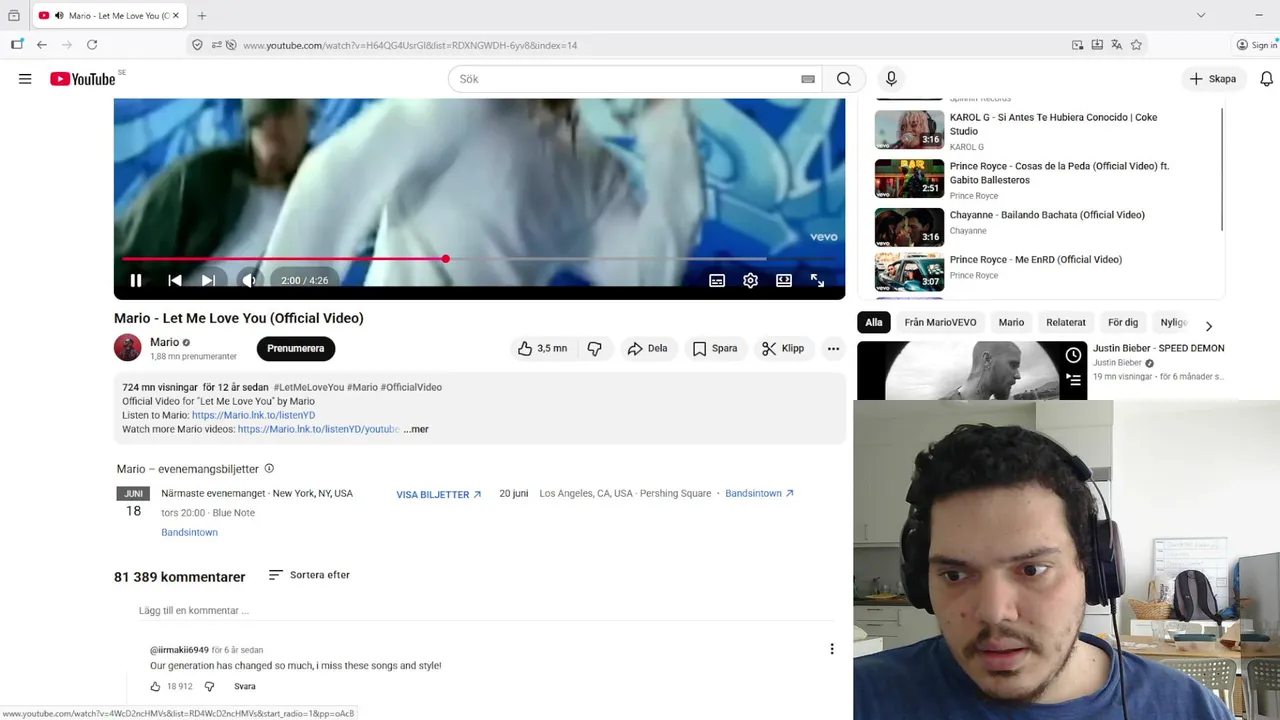Switch to theater mode
Screen dimensions: 1280x720
click(x=784, y=281)
